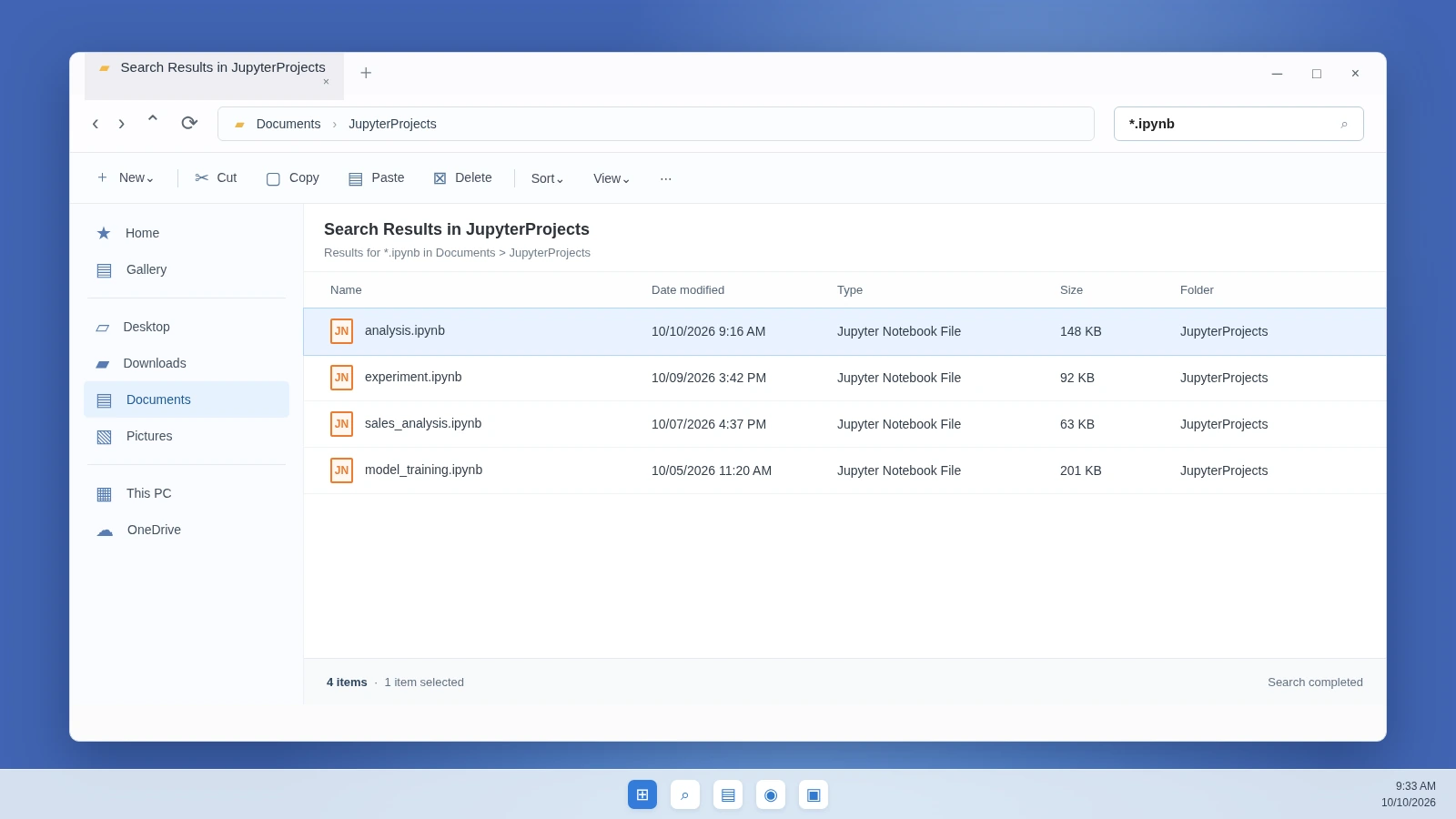The width and height of the screenshot is (1456, 819).
Task: Open This PC in the sidebar
Action: click(187, 493)
